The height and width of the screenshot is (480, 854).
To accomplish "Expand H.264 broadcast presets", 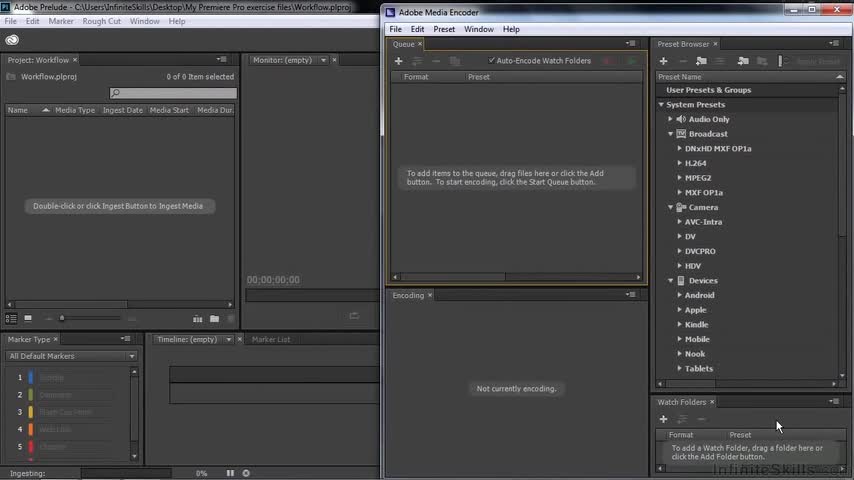I will click(679, 163).
